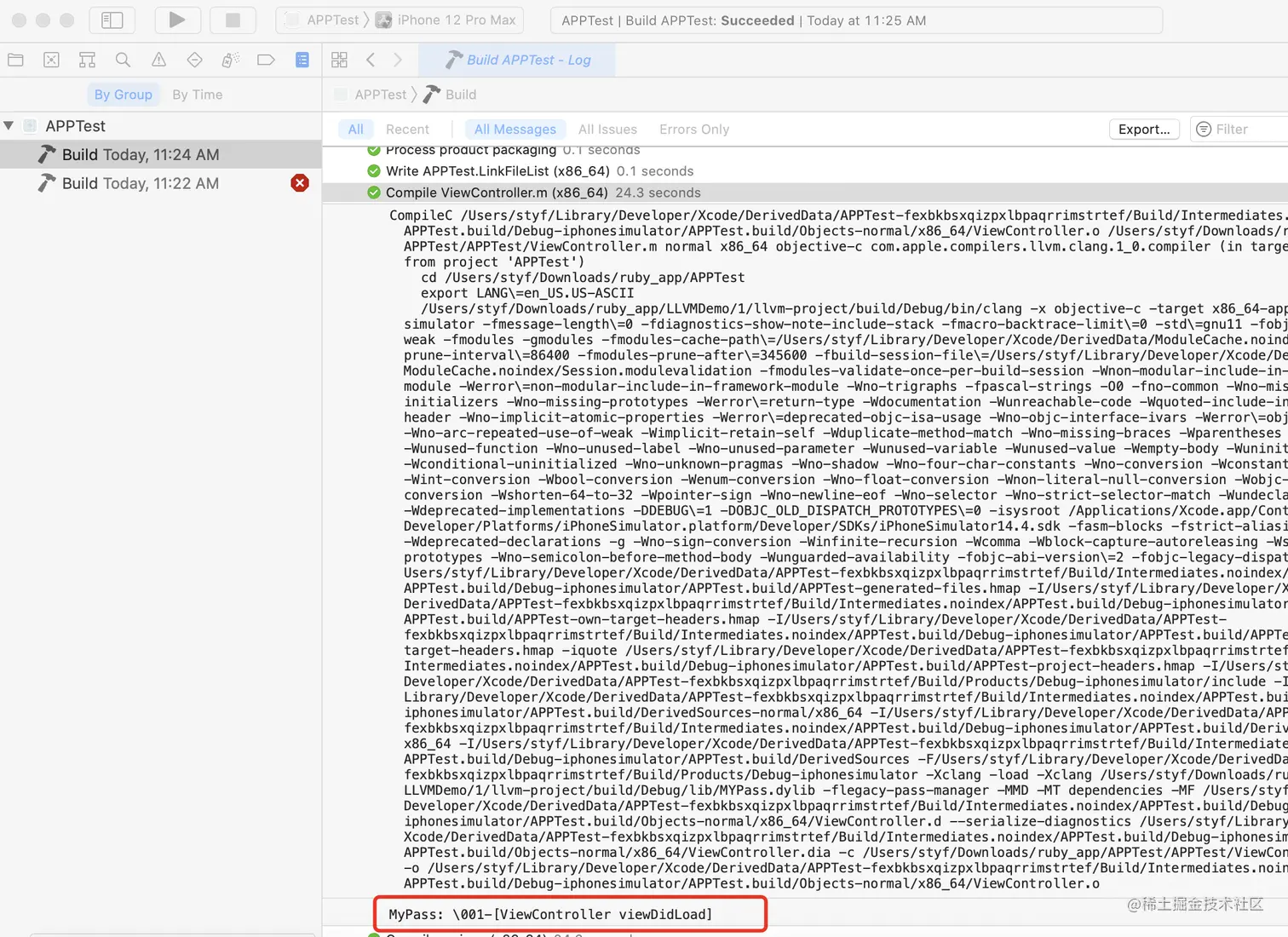Select Build Today, 11:24 AM log
Image resolution: width=1288 pixels, height=937 pixels.
coord(161,154)
